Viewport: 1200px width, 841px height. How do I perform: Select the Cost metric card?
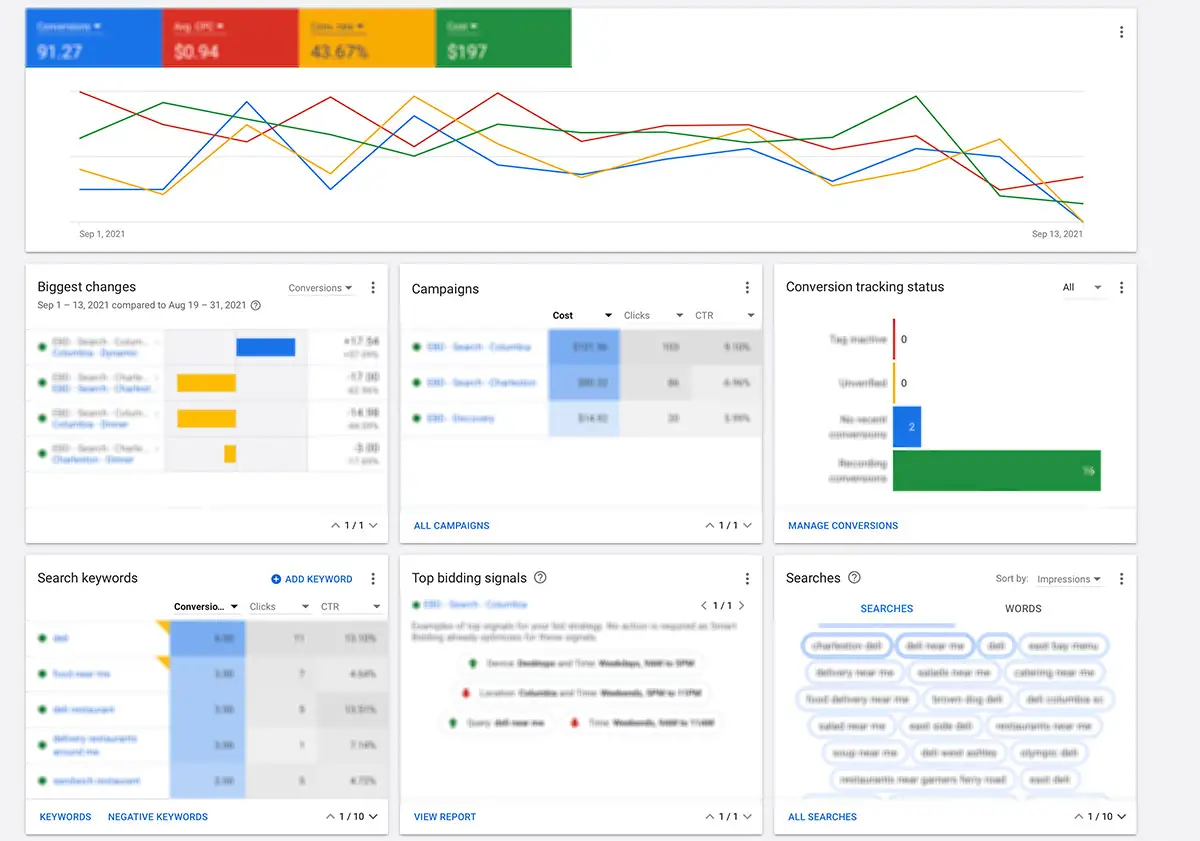tap(503, 38)
